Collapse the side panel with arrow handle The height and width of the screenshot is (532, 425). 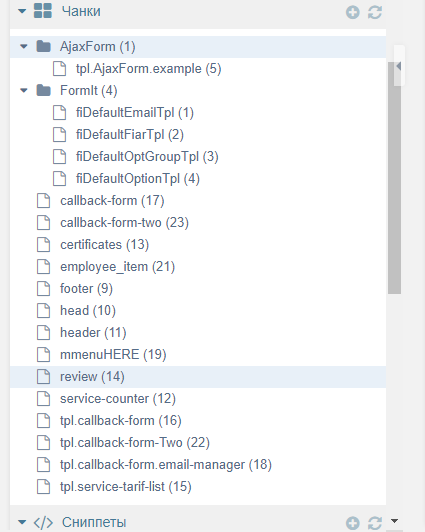tap(399, 66)
